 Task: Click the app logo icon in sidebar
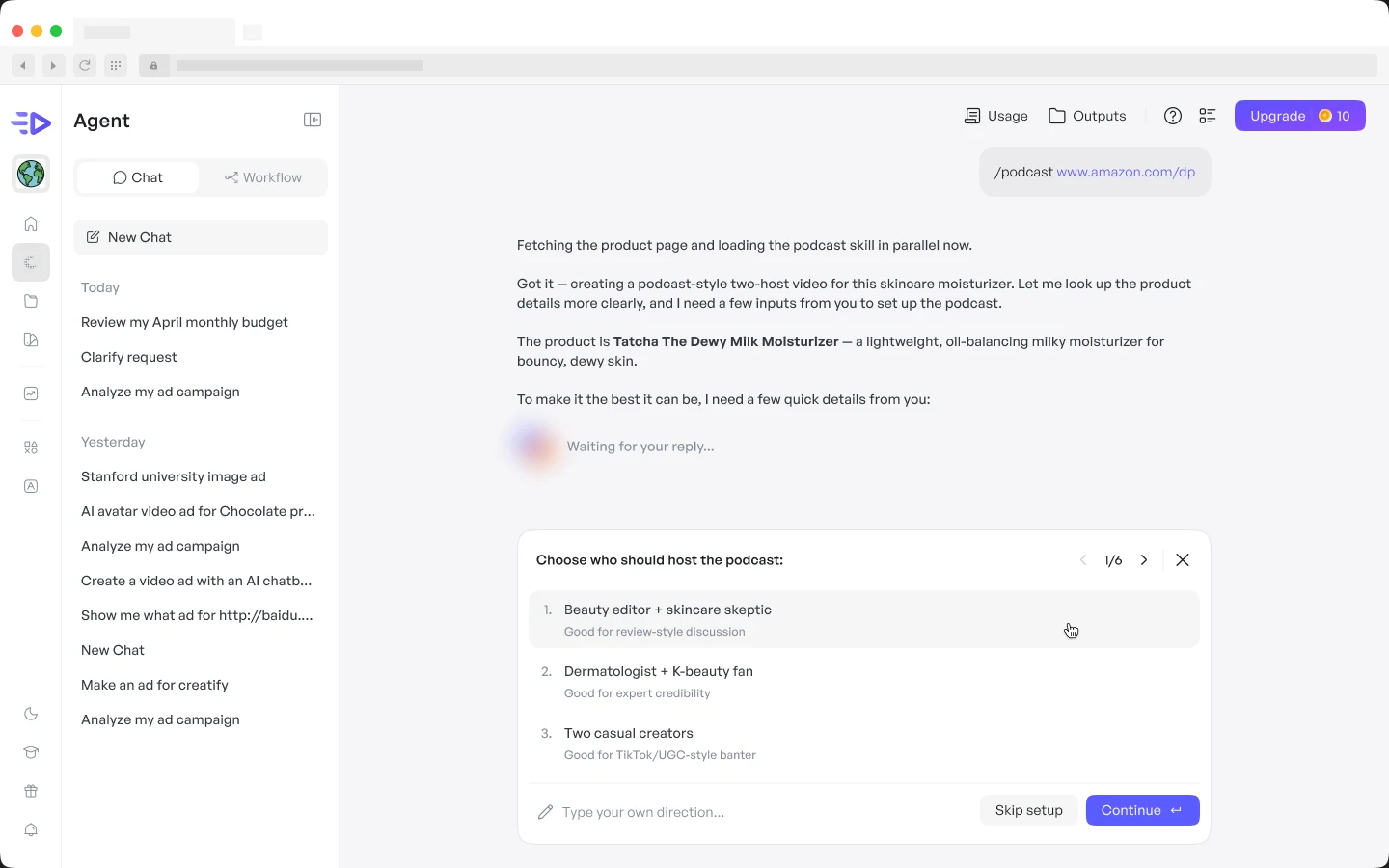31,122
